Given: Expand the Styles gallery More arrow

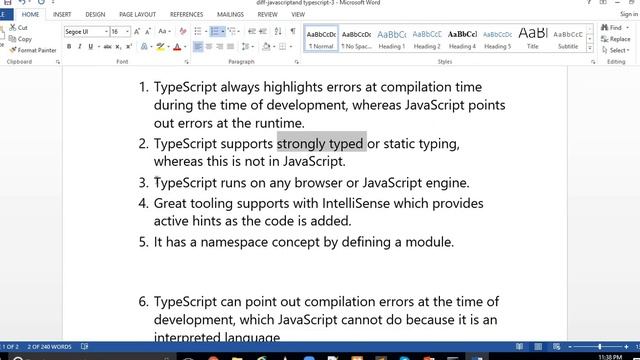Looking at the screenshot, I should point(590,48).
